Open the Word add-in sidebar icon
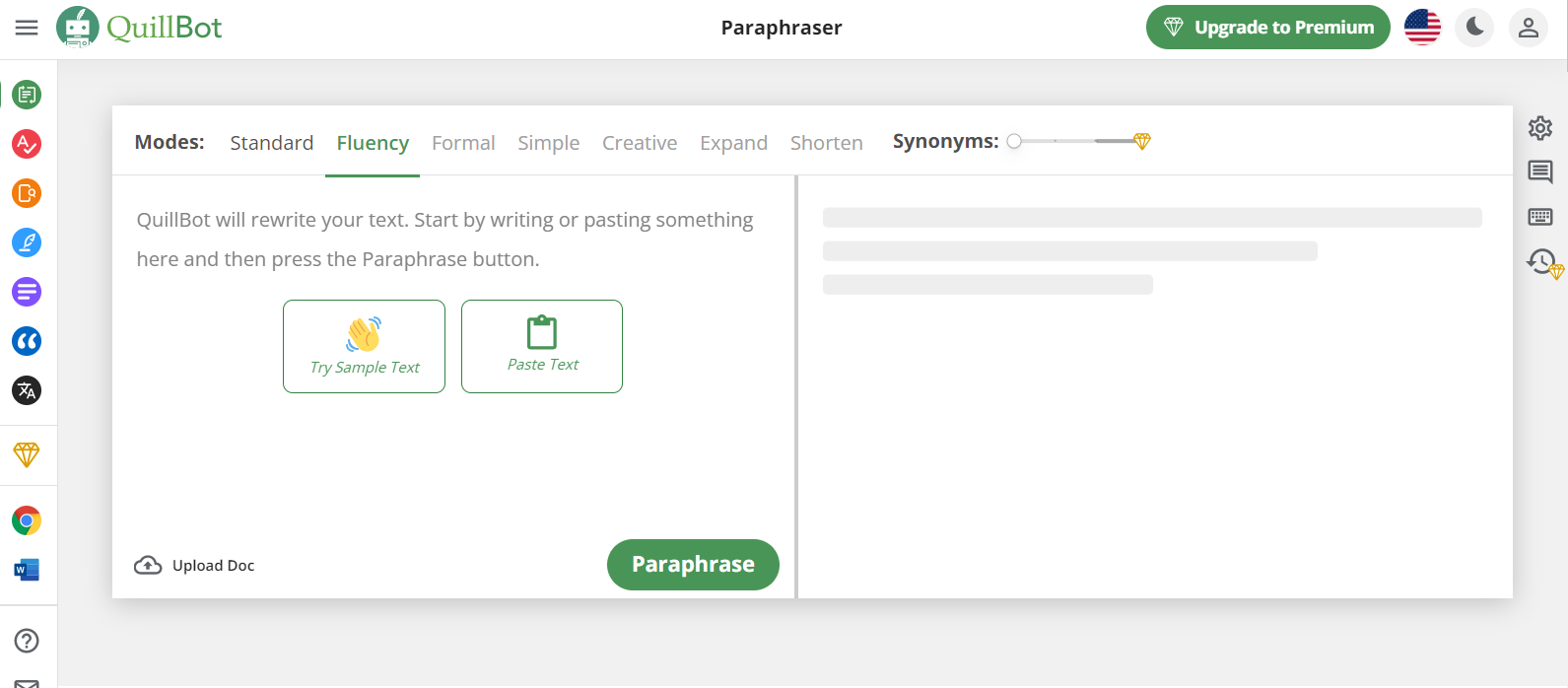 pos(27,570)
